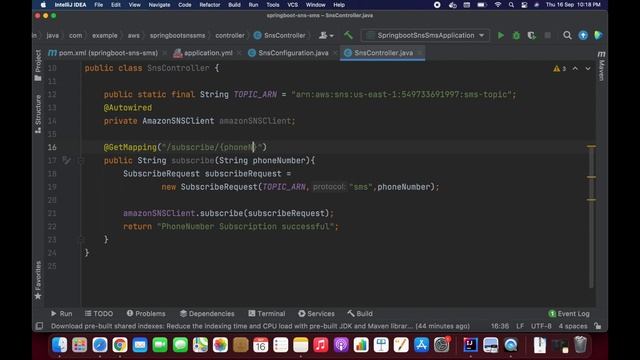
Task: Open the Problems tool window
Action: [146, 313]
